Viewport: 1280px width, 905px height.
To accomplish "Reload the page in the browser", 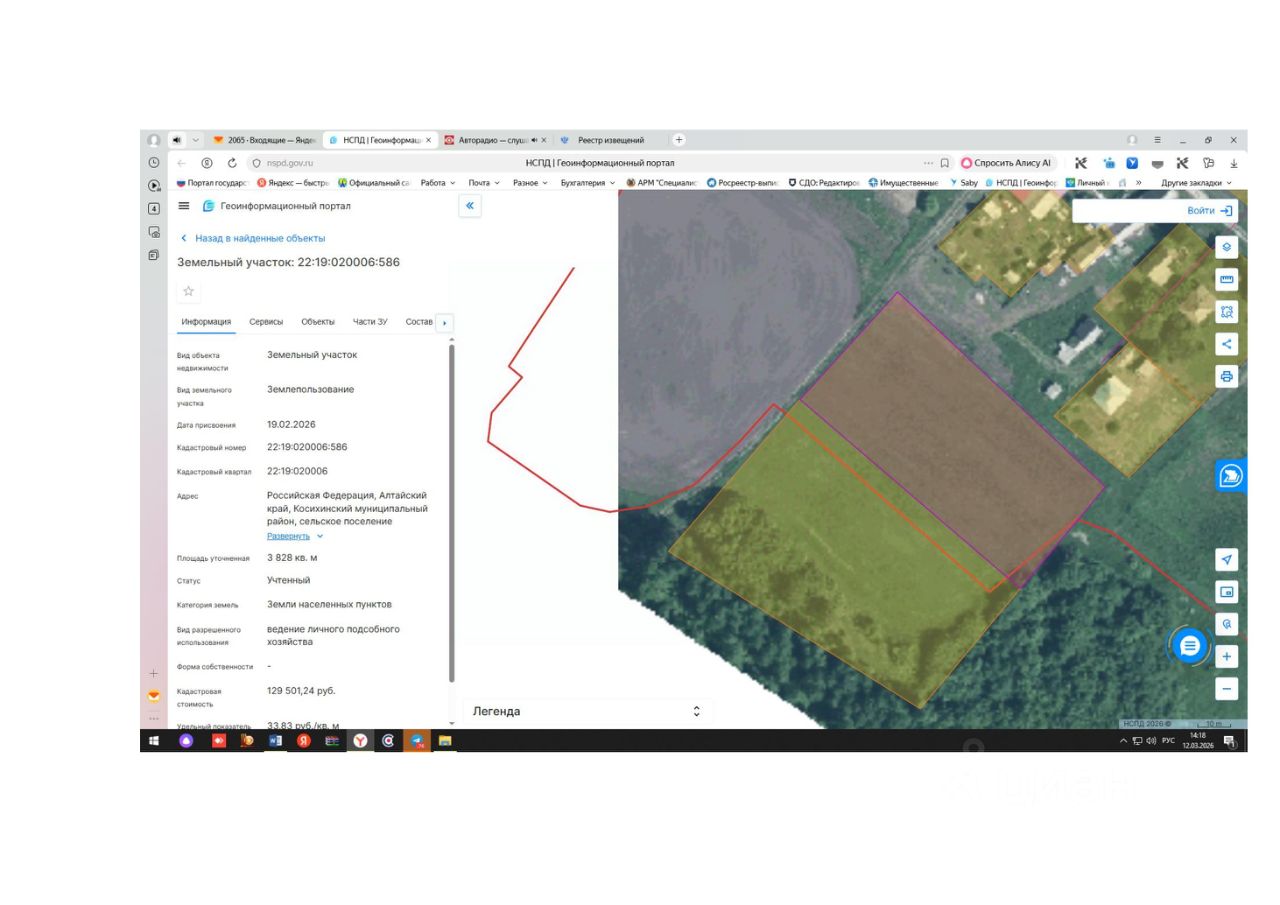I will 232,163.
